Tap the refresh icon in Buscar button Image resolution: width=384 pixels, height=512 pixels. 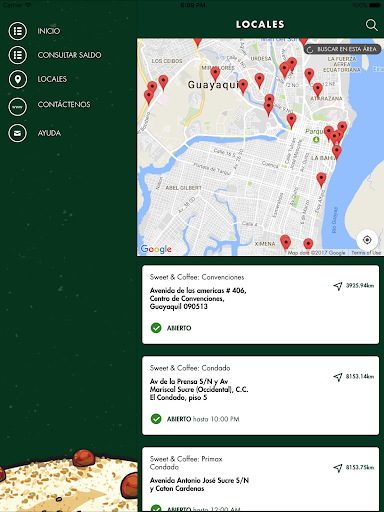[x=310, y=49]
